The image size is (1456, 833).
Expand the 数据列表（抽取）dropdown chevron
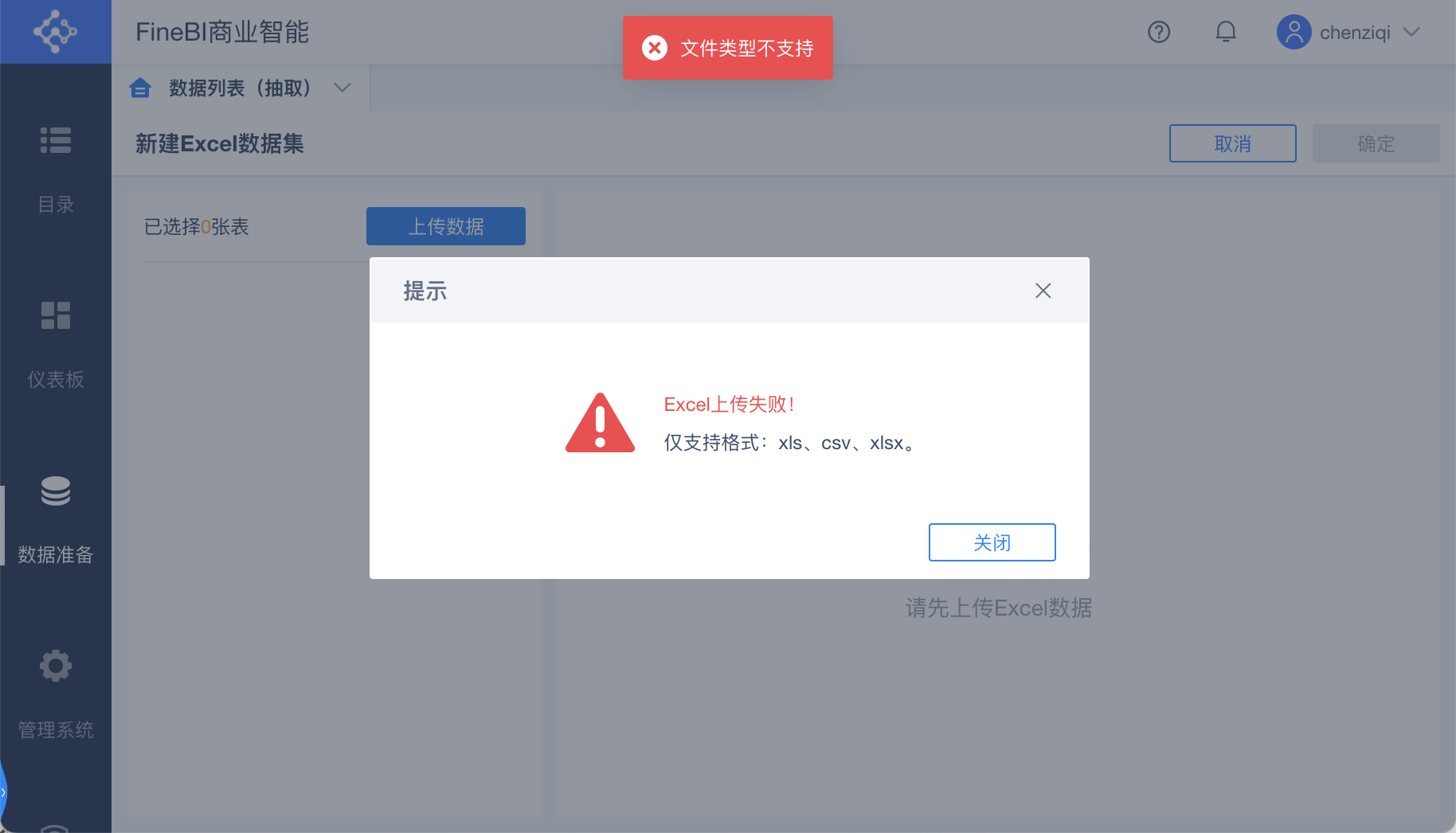pos(342,88)
